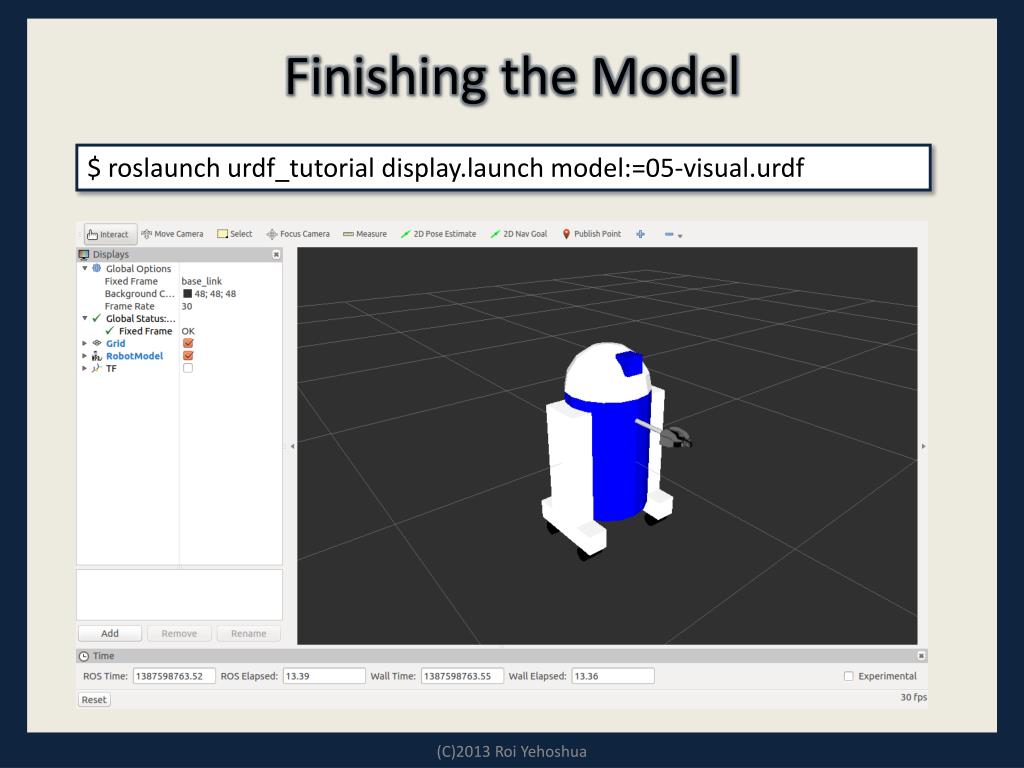Click the Global Status checkmark icon

(x=97, y=318)
